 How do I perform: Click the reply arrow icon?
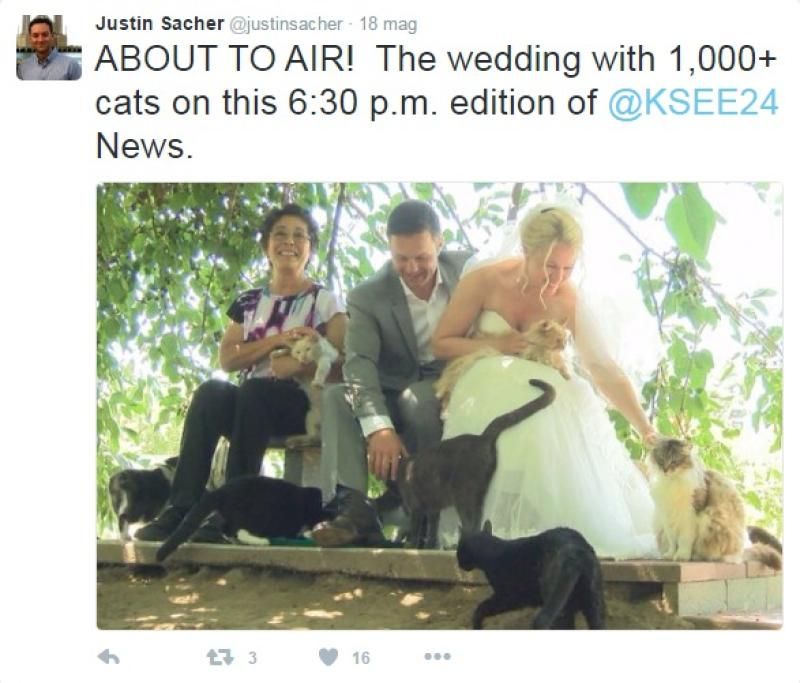pyautogui.click(x=109, y=657)
